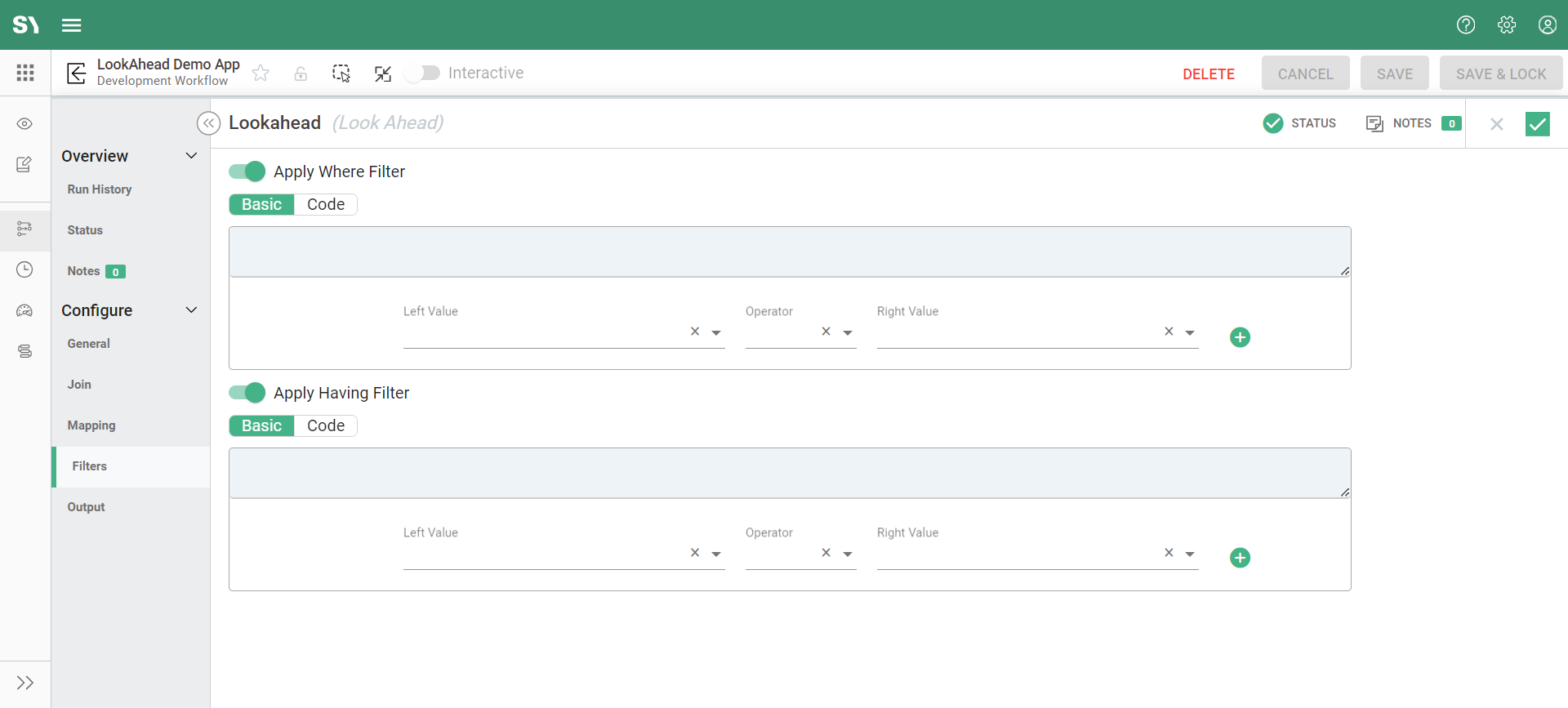Open the hamburger navigation menu

pyautogui.click(x=72, y=25)
